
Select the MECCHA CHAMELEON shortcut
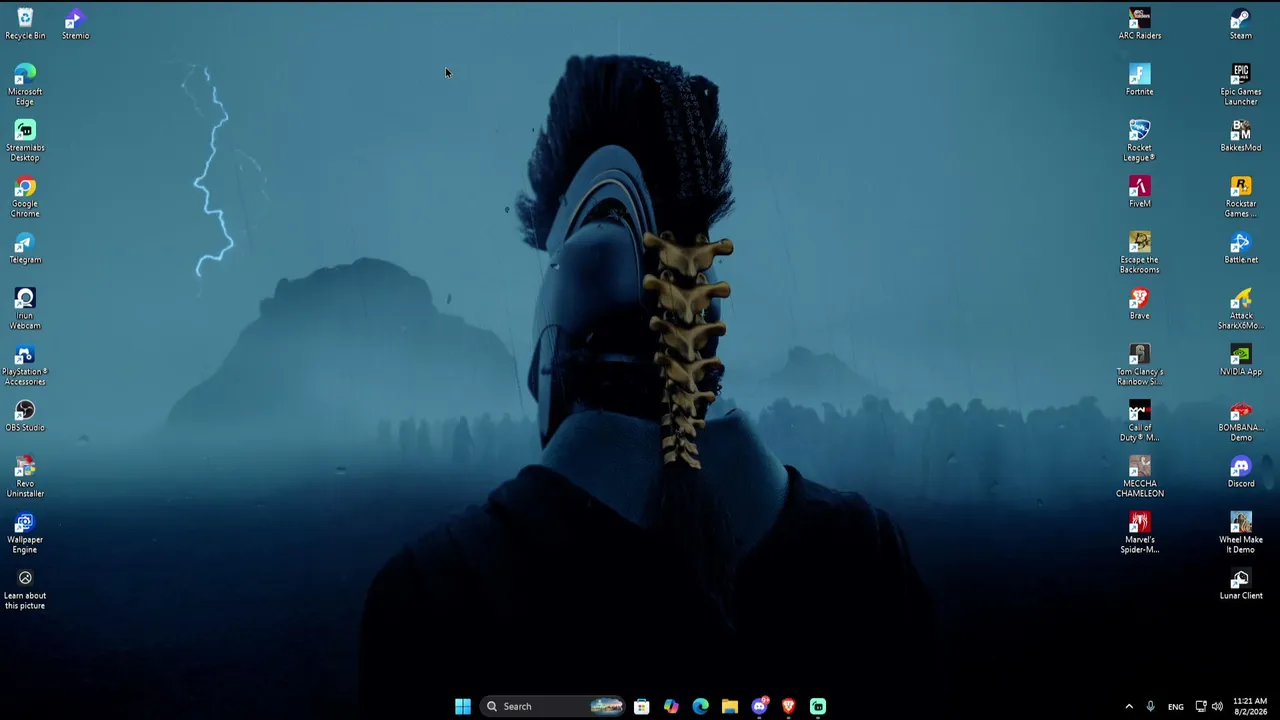[x=1140, y=477]
